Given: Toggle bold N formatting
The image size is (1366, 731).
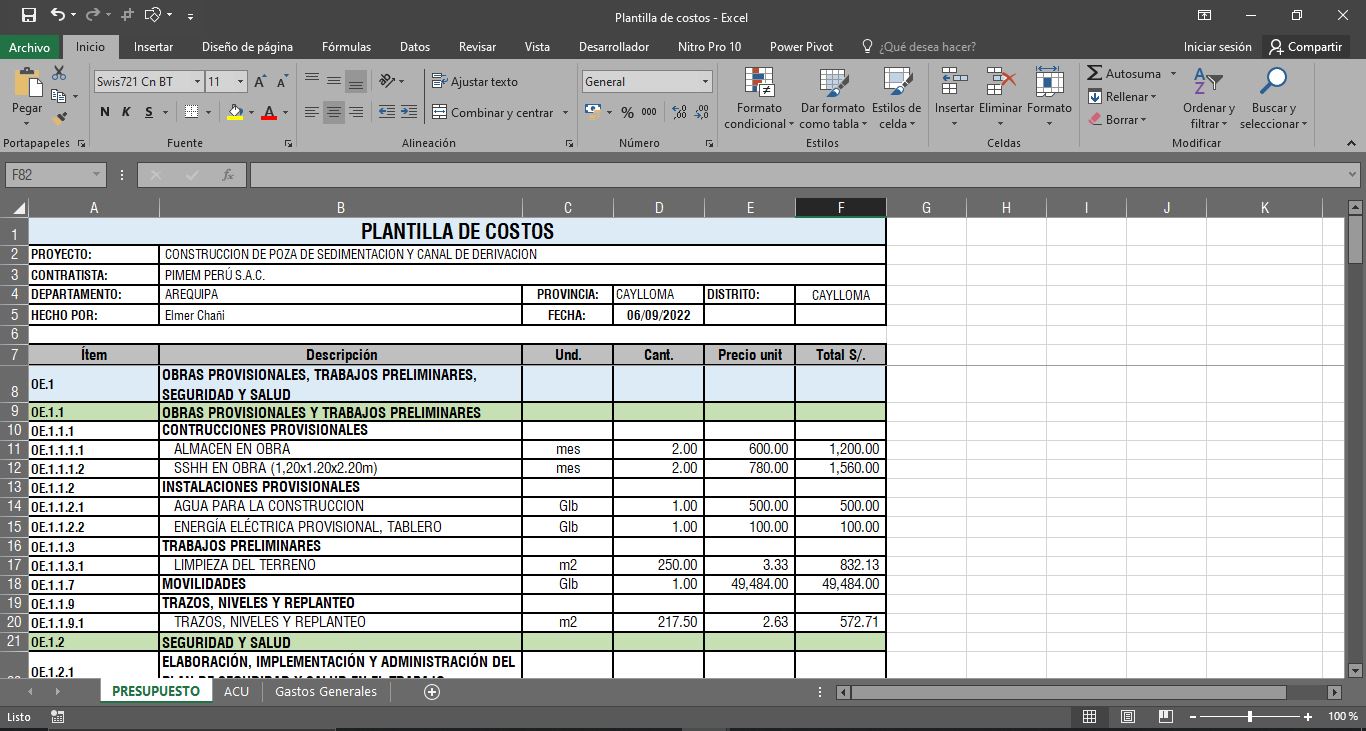Looking at the screenshot, I should pyautogui.click(x=105, y=112).
